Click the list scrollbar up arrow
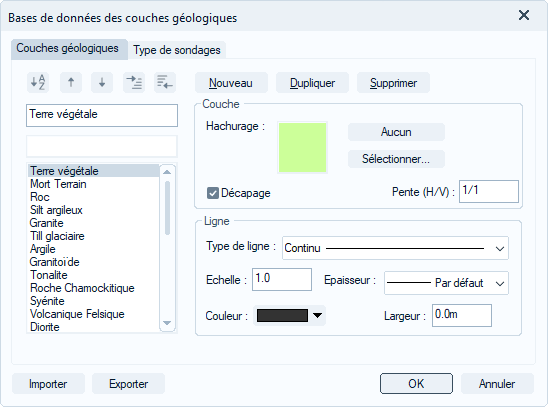The image size is (548, 407). (167, 172)
